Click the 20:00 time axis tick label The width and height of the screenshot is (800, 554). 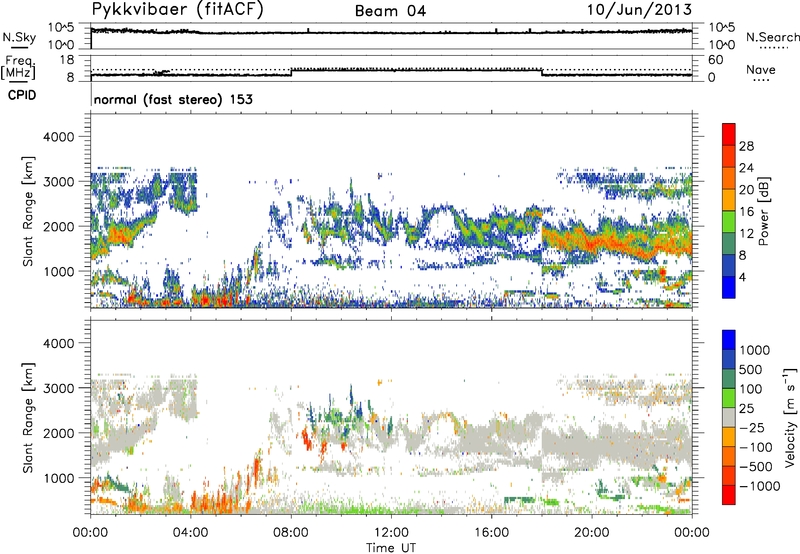pos(592,533)
